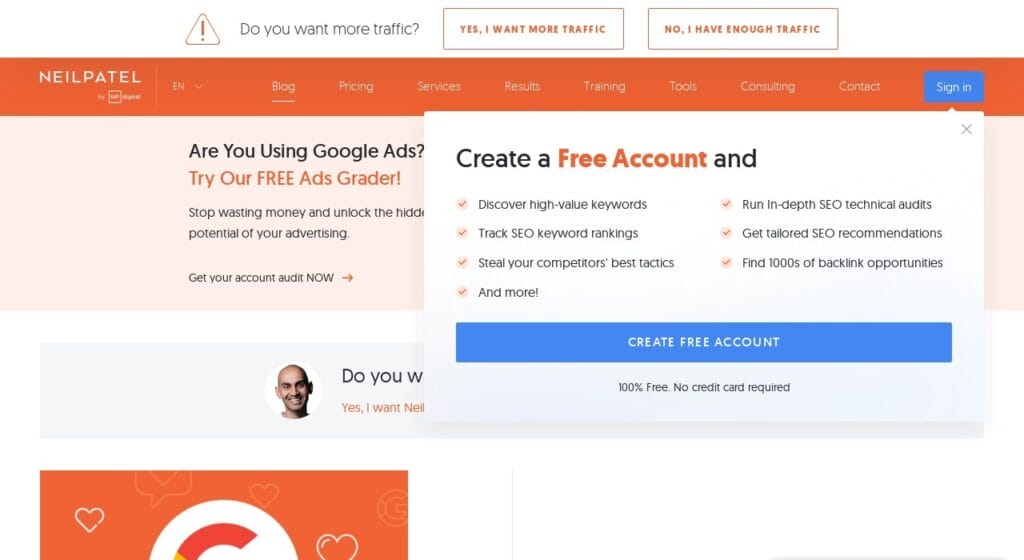Screen dimensions: 1024x560
Task: Go to the Consulting page
Action: [767, 86]
